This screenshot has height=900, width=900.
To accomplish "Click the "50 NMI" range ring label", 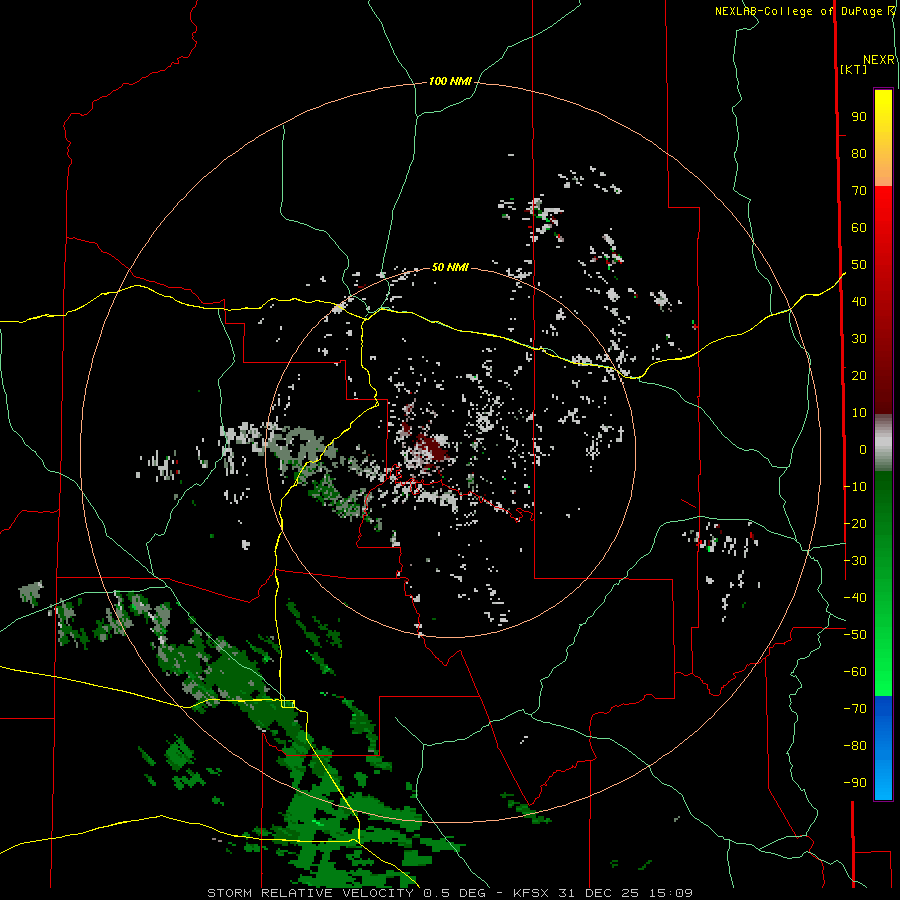I will (x=450, y=267).
